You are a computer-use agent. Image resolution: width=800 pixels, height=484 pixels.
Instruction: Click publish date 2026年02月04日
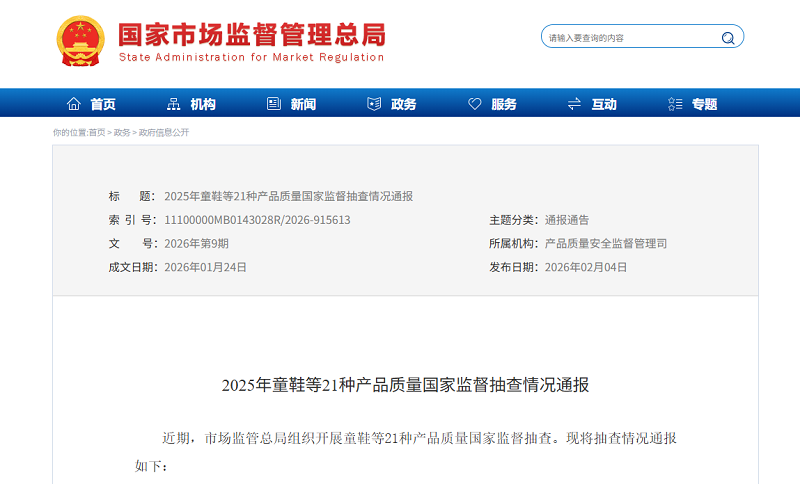click(x=586, y=267)
